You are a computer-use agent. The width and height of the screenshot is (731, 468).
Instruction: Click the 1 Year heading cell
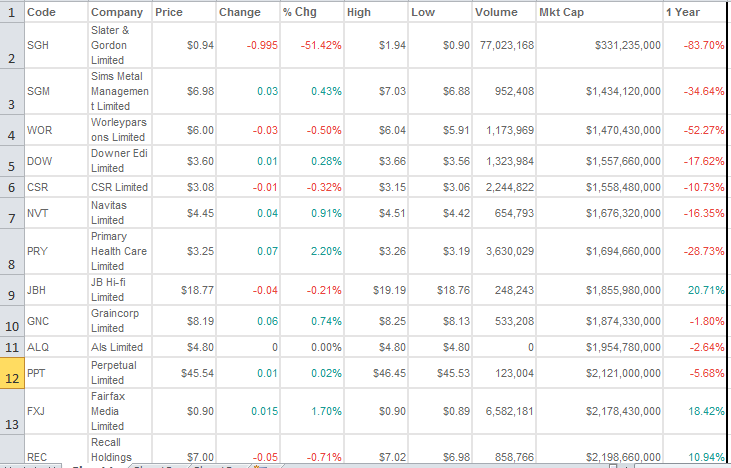click(695, 12)
